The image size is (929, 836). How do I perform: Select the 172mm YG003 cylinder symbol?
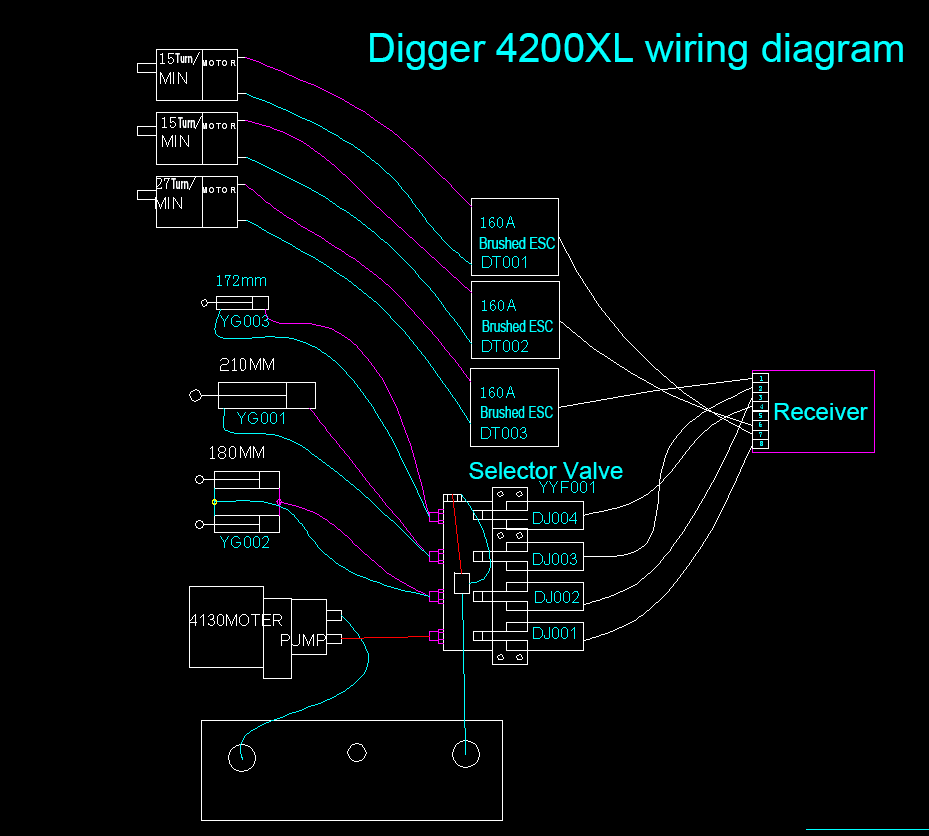click(x=243, y=302)
